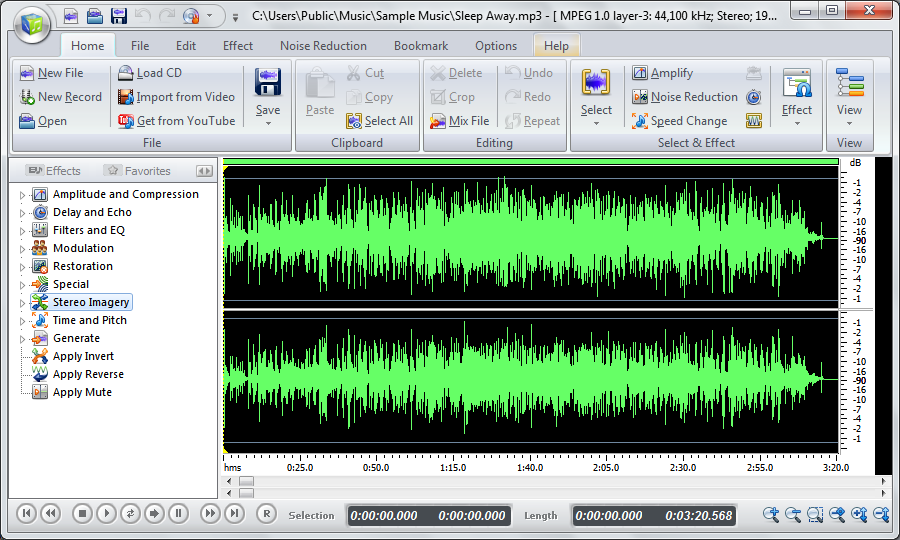
Task: Go to end with the skip-forward button
Action: (x=234, y=513)
